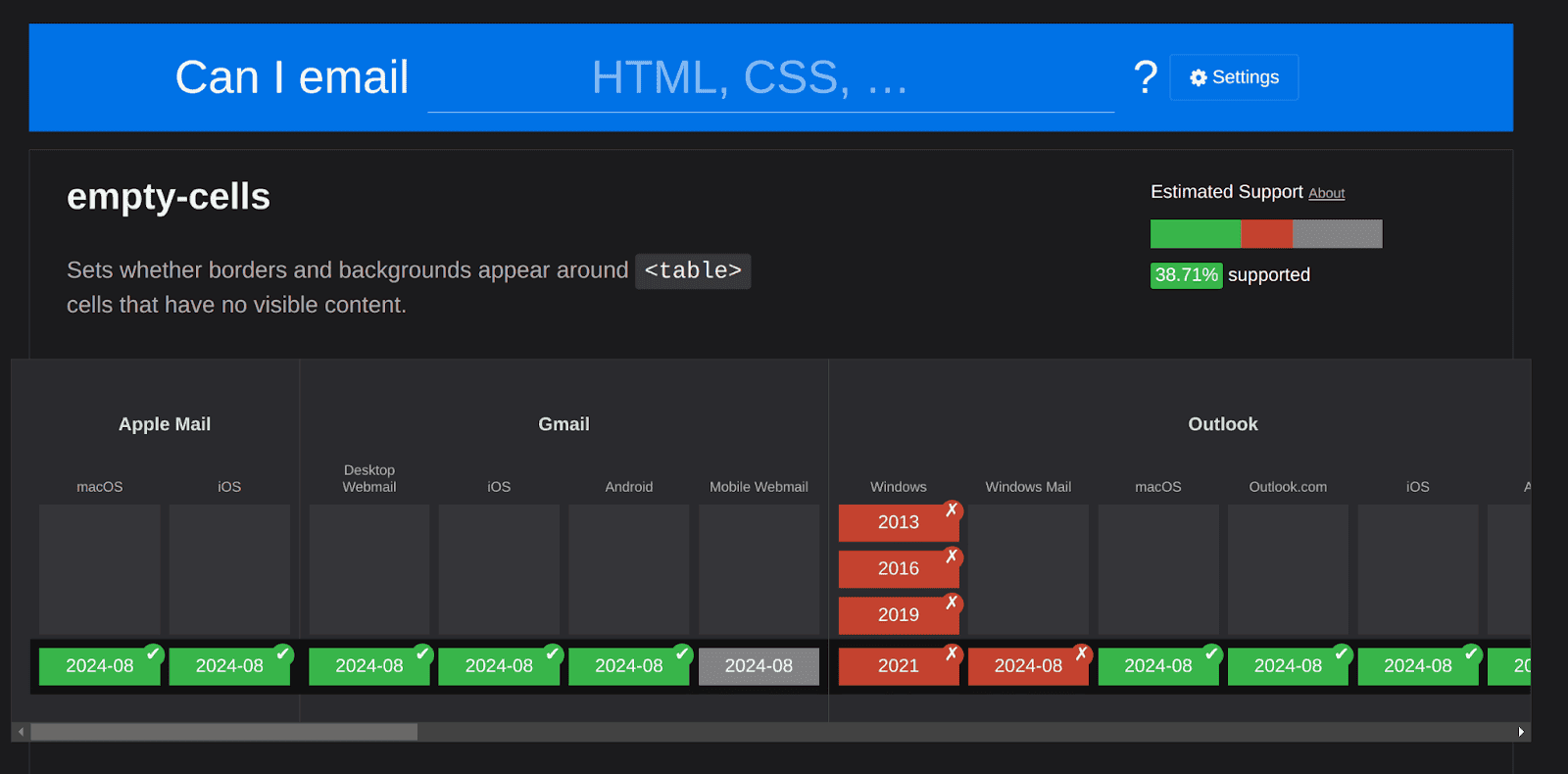Click the scrollbar left arrow
Viewport: 1568px width, 774px height.
point(21,732)
